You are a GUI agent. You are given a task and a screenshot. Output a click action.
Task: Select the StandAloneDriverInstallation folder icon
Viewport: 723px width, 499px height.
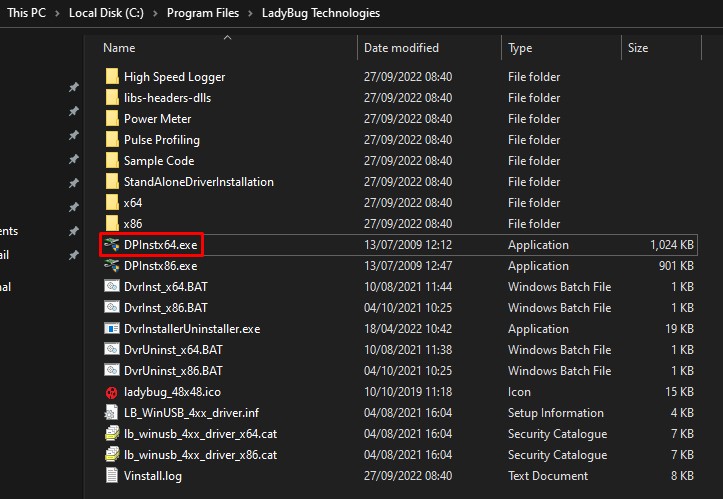click(112, 181)
